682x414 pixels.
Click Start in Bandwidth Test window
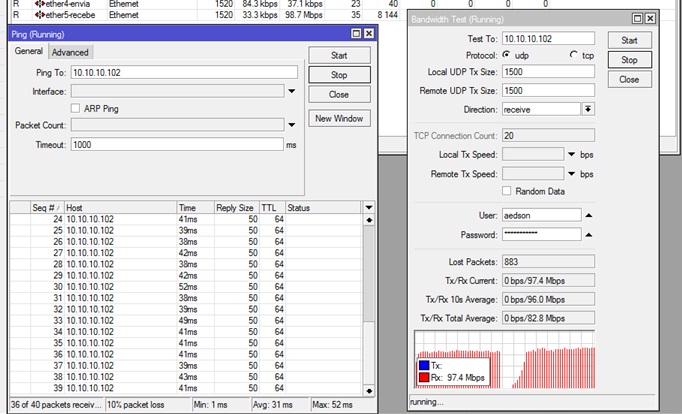click(x=629, y=40)
